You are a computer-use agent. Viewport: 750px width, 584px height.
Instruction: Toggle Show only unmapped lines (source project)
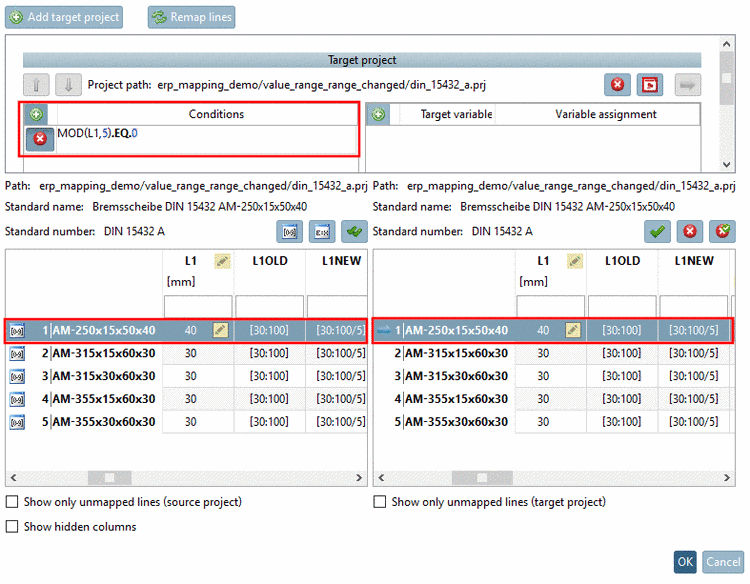tap(12, 502)
